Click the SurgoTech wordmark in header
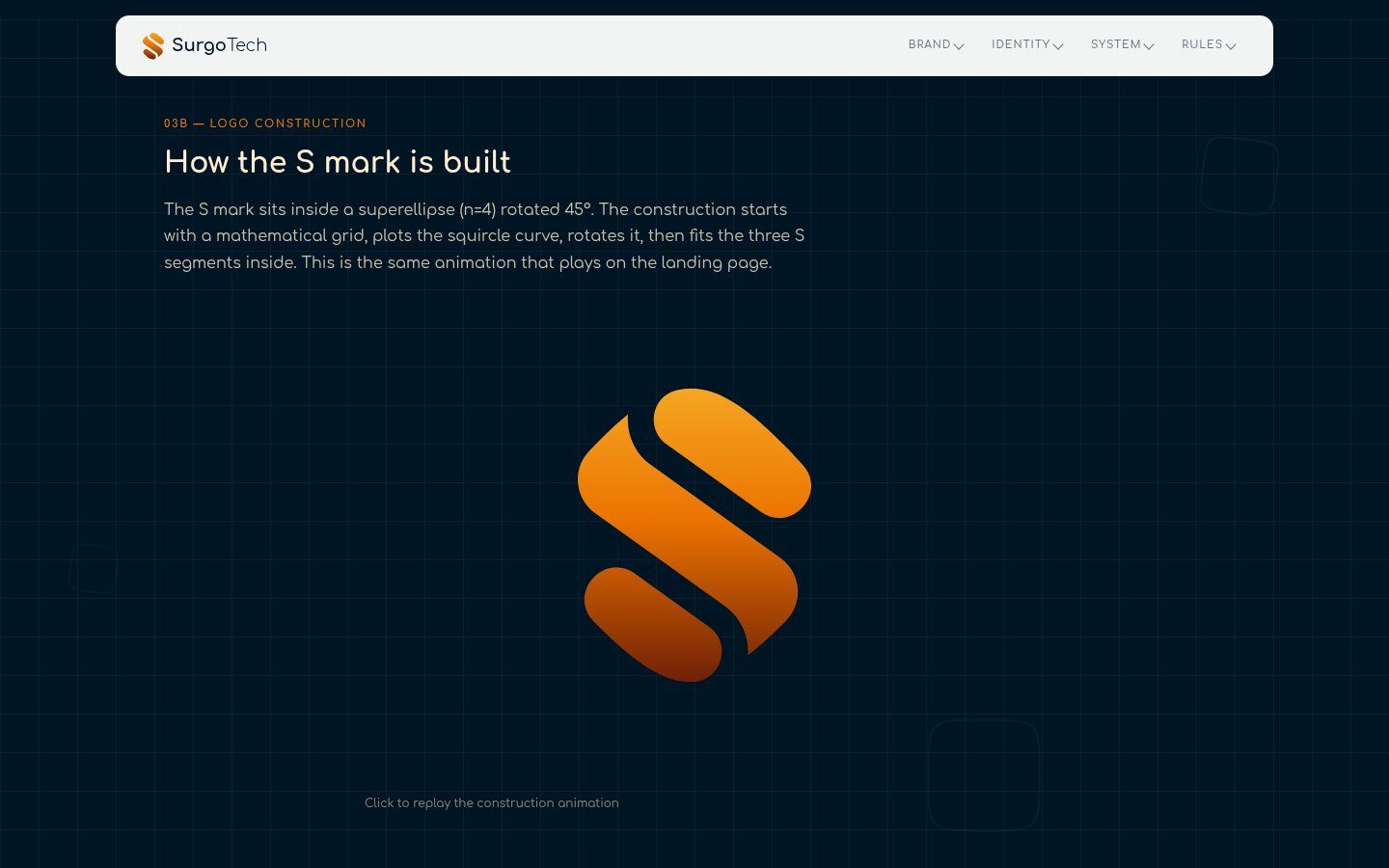1389x868 pixels. [219, 45]
